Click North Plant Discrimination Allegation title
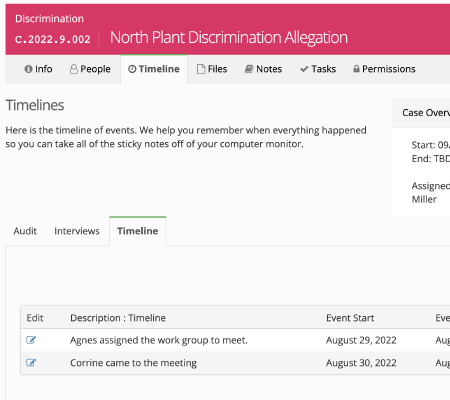 click(229, 37)
